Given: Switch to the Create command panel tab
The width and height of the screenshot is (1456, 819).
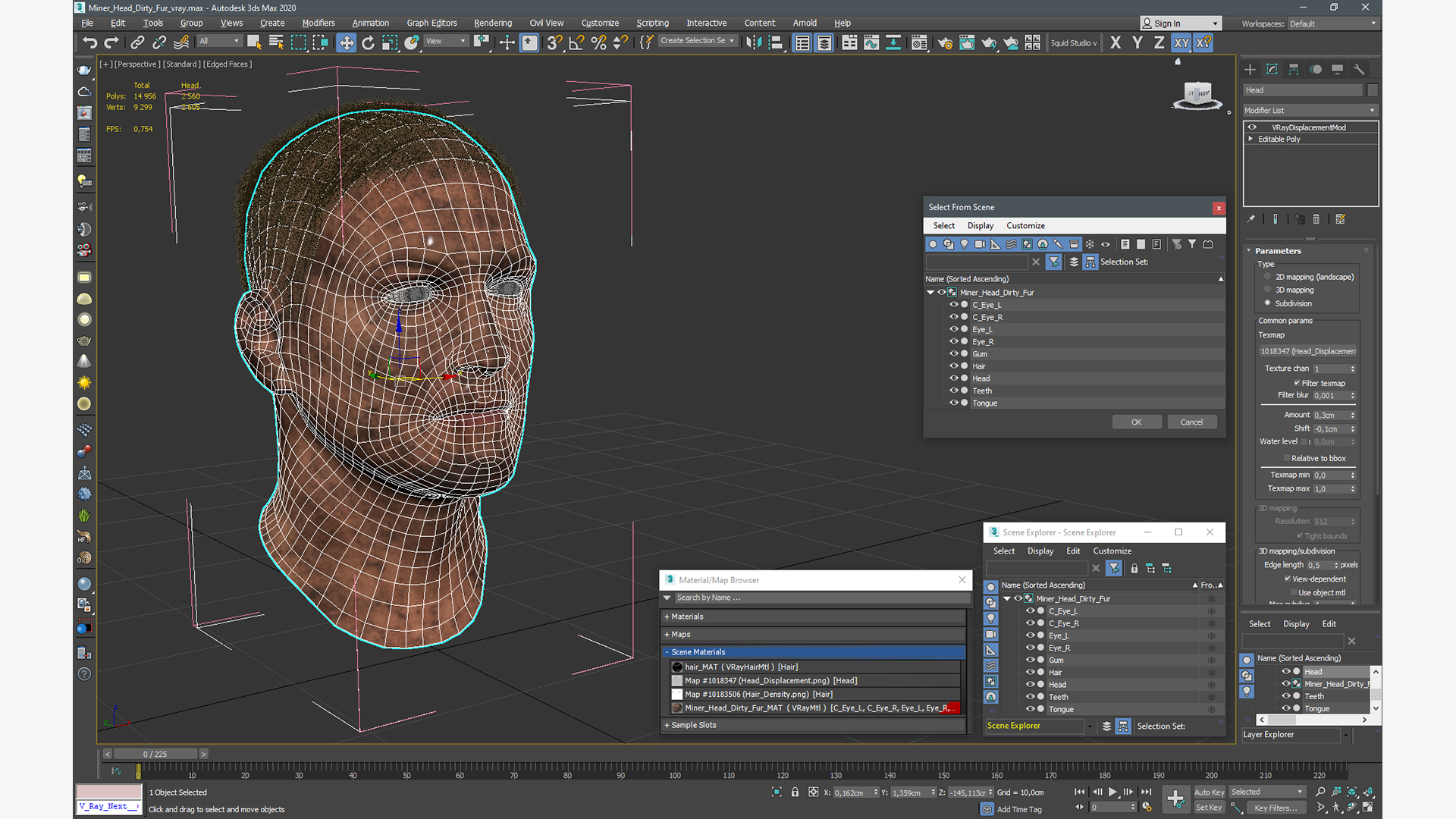Looking at the screenshot, I should click(1250, 69).
